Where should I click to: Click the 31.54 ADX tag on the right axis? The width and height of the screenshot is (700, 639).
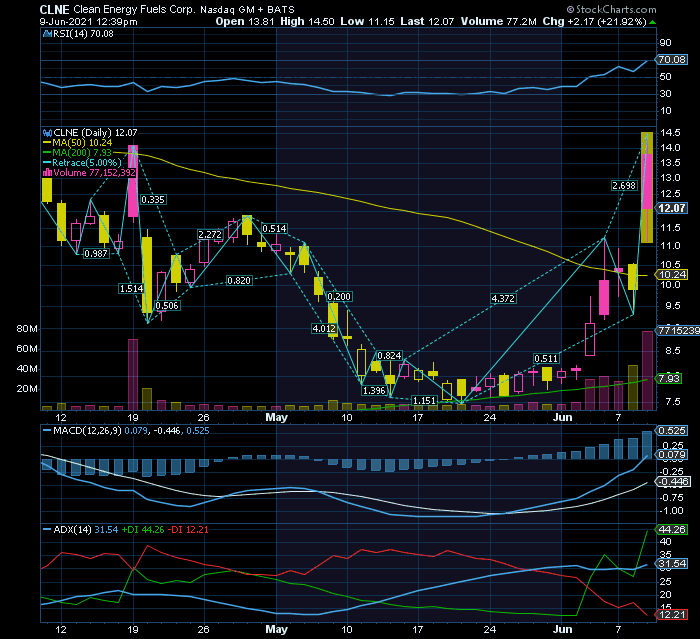pos(672,564)
